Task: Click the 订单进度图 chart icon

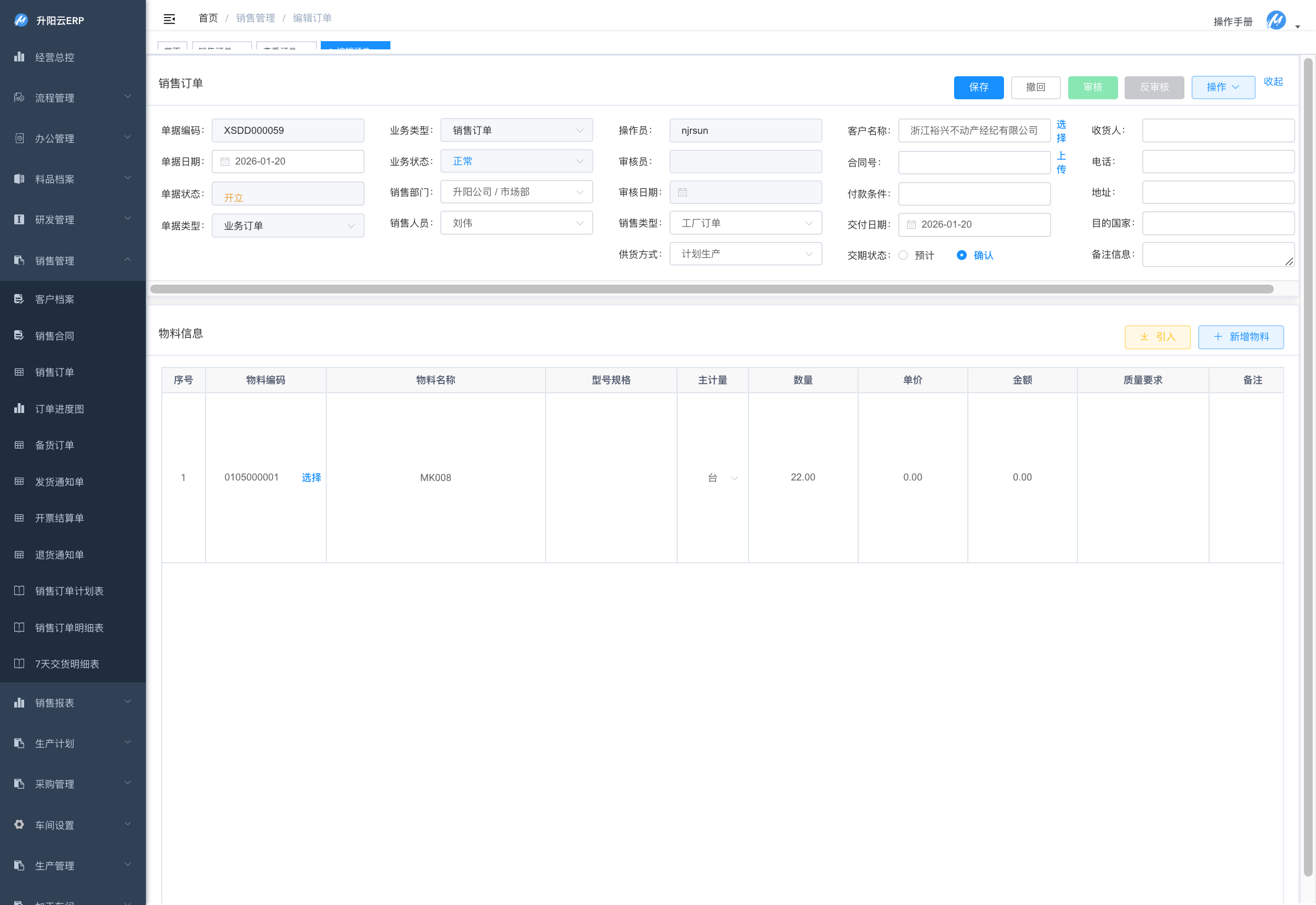Action: click(19, 408)
